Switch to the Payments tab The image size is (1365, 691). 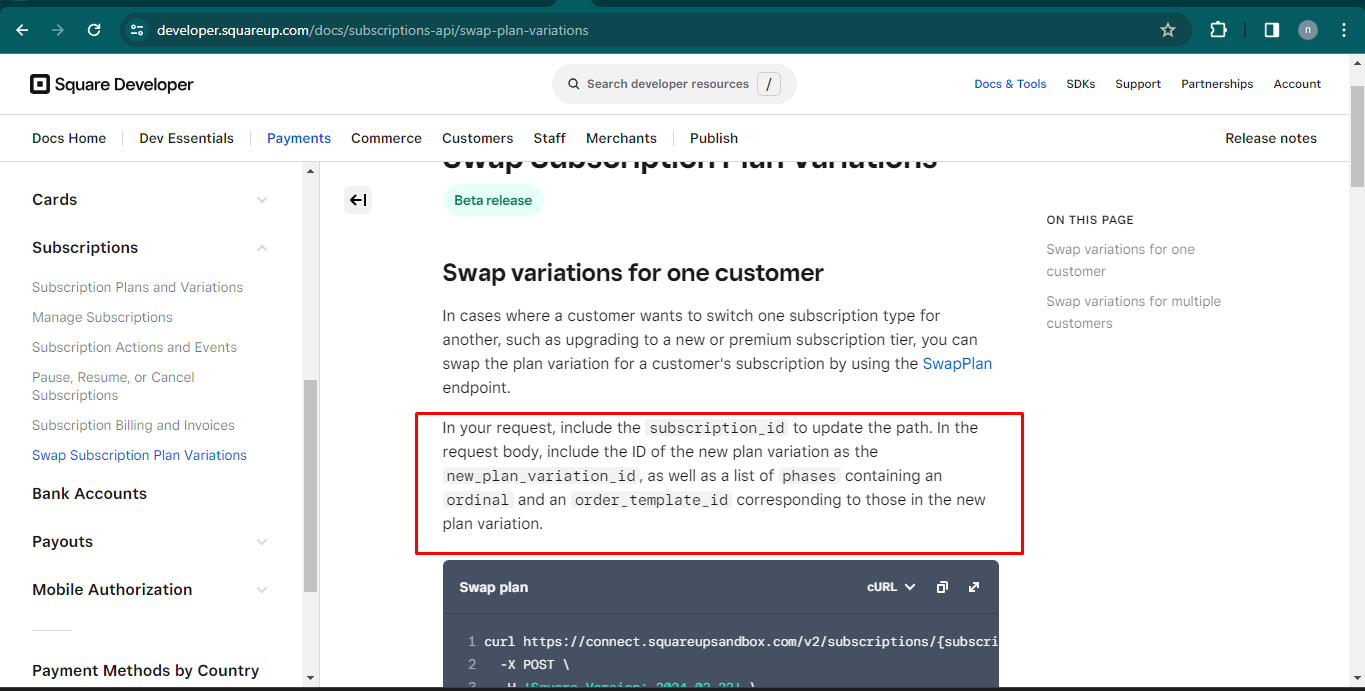pos(299,138)
